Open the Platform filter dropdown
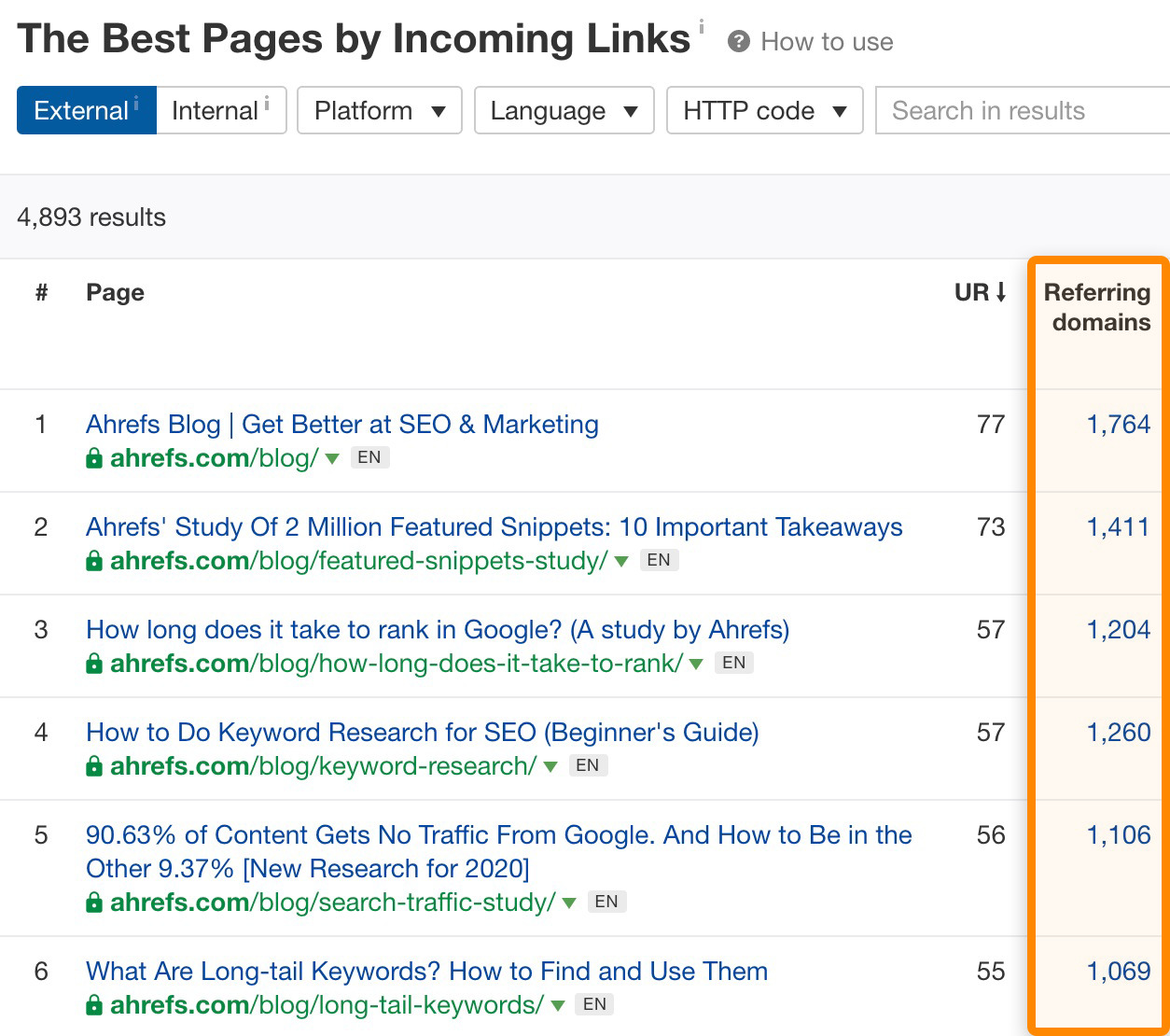This screenshot has height=1036, width=1170. (x=379, y=111)
